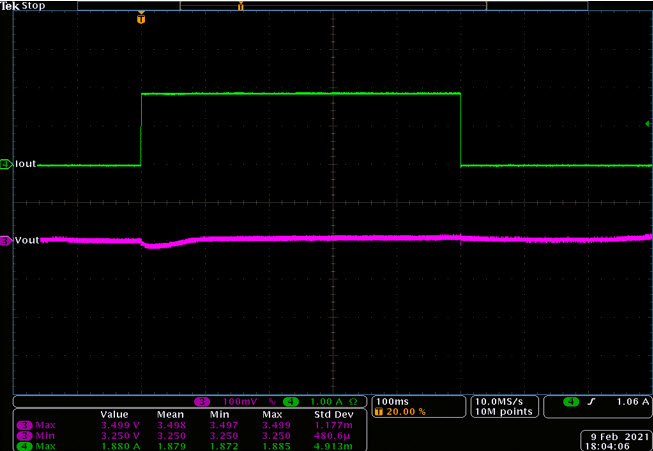Click the ohm termination symbol after 1.00 A
The image size is (653, 451).
(352, 402)
